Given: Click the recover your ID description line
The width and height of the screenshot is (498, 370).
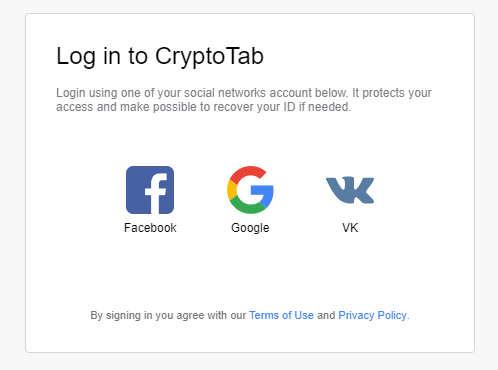Looking at the screenshot, I should pyautogui.click(x=204, y=107).
